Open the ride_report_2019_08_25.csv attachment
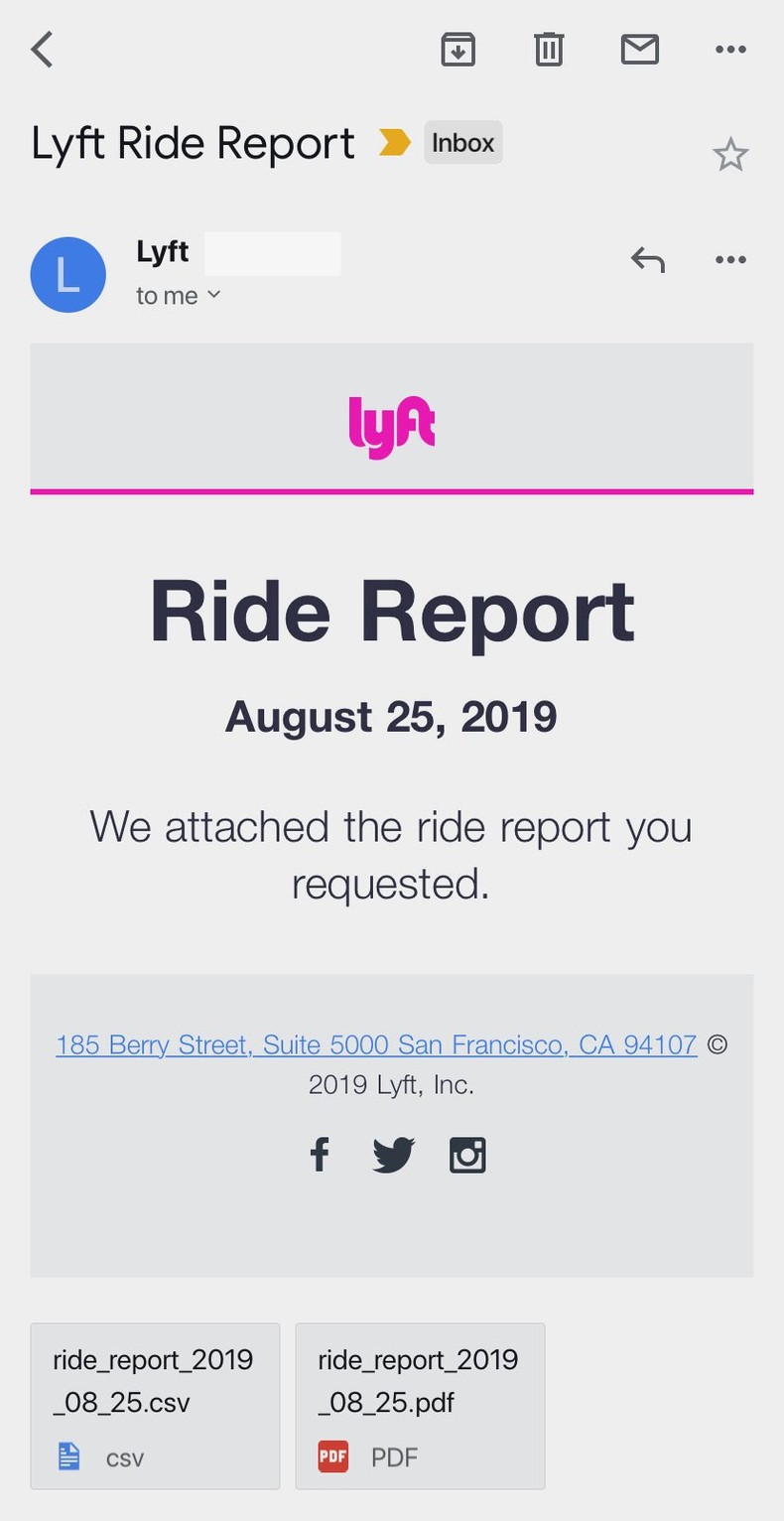784x1521 pixels. tap(154, 1406)
